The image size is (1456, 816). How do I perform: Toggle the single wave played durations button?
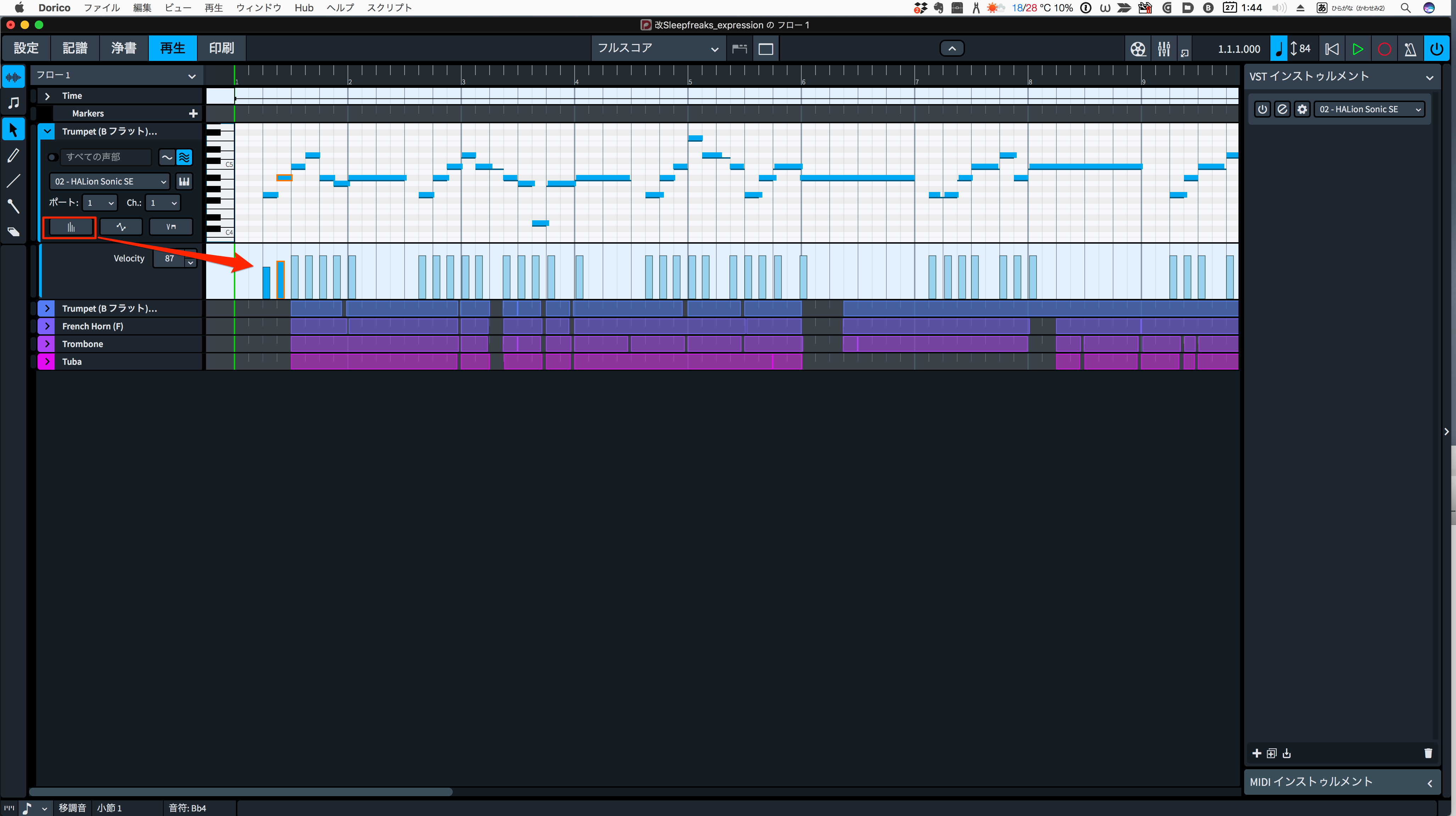tap(167, 157)
